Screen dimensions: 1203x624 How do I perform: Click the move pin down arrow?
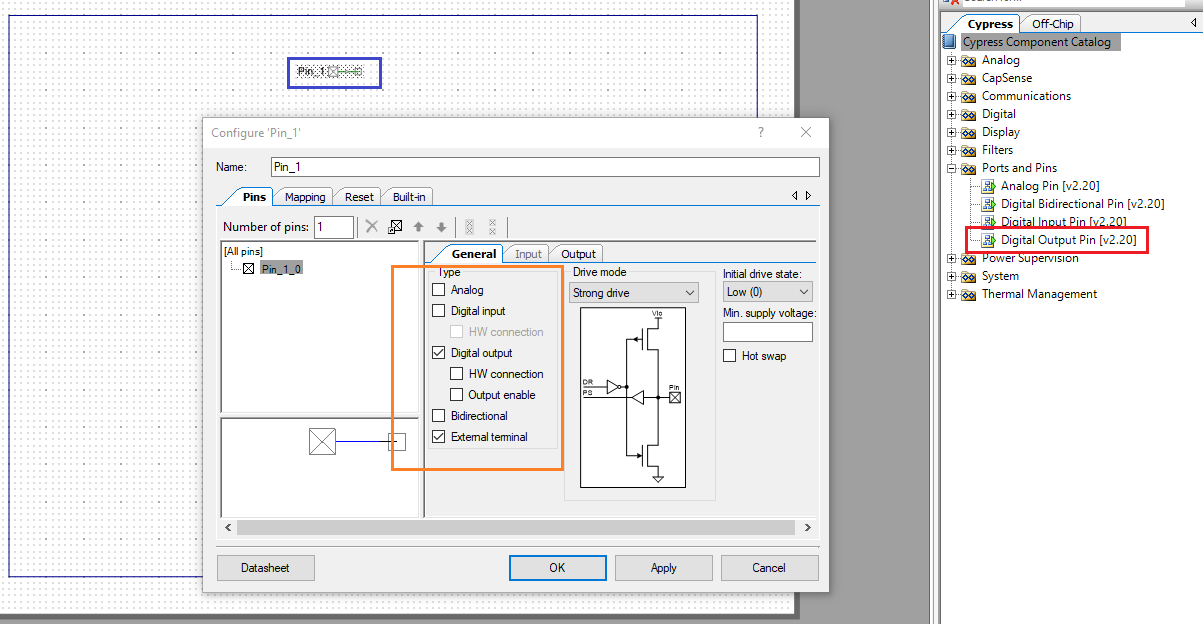[x=441, y=227]
